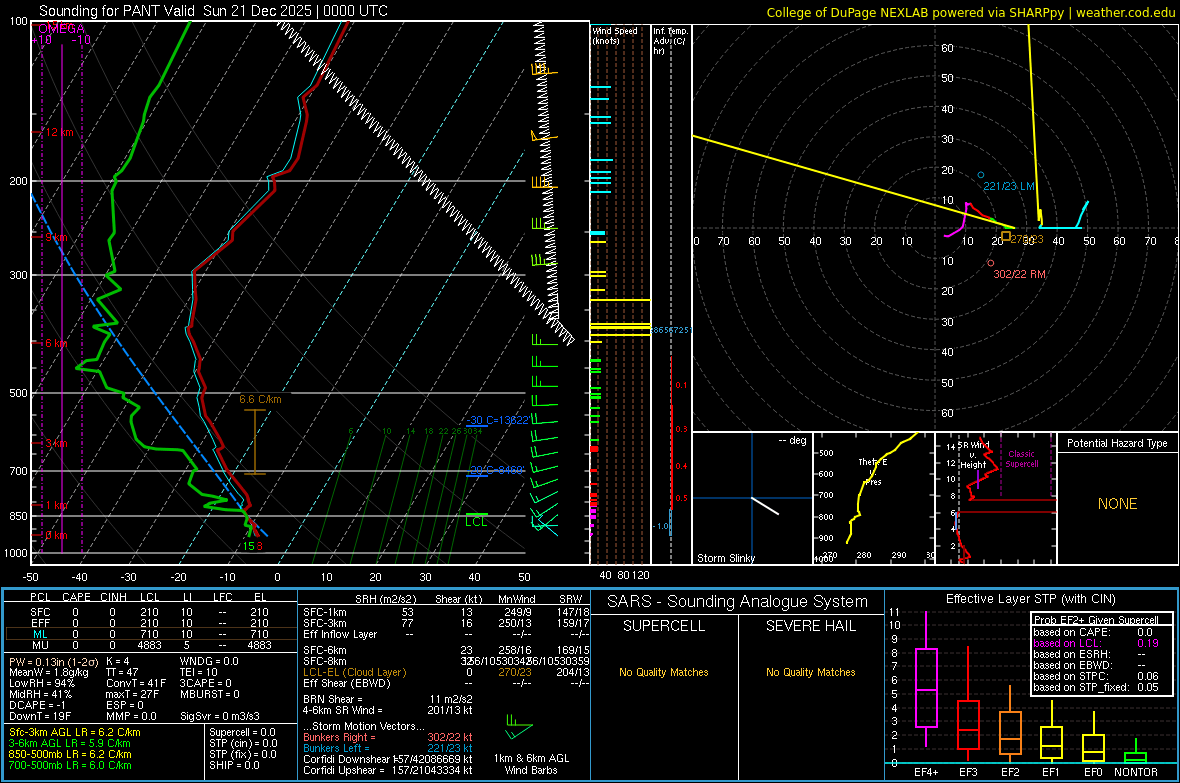Click 'DownT = 19F' value
Screen dimensions: 1180x783
tap(41, 716)
